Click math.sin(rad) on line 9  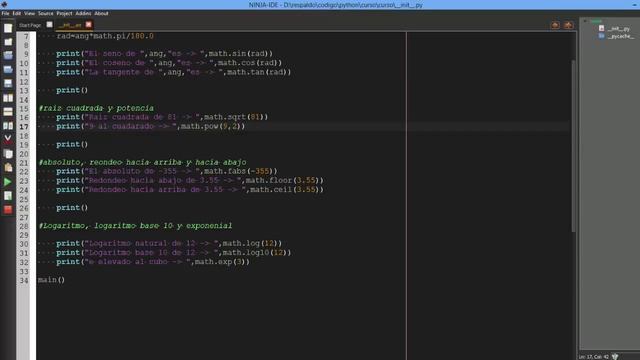[238, 53]
